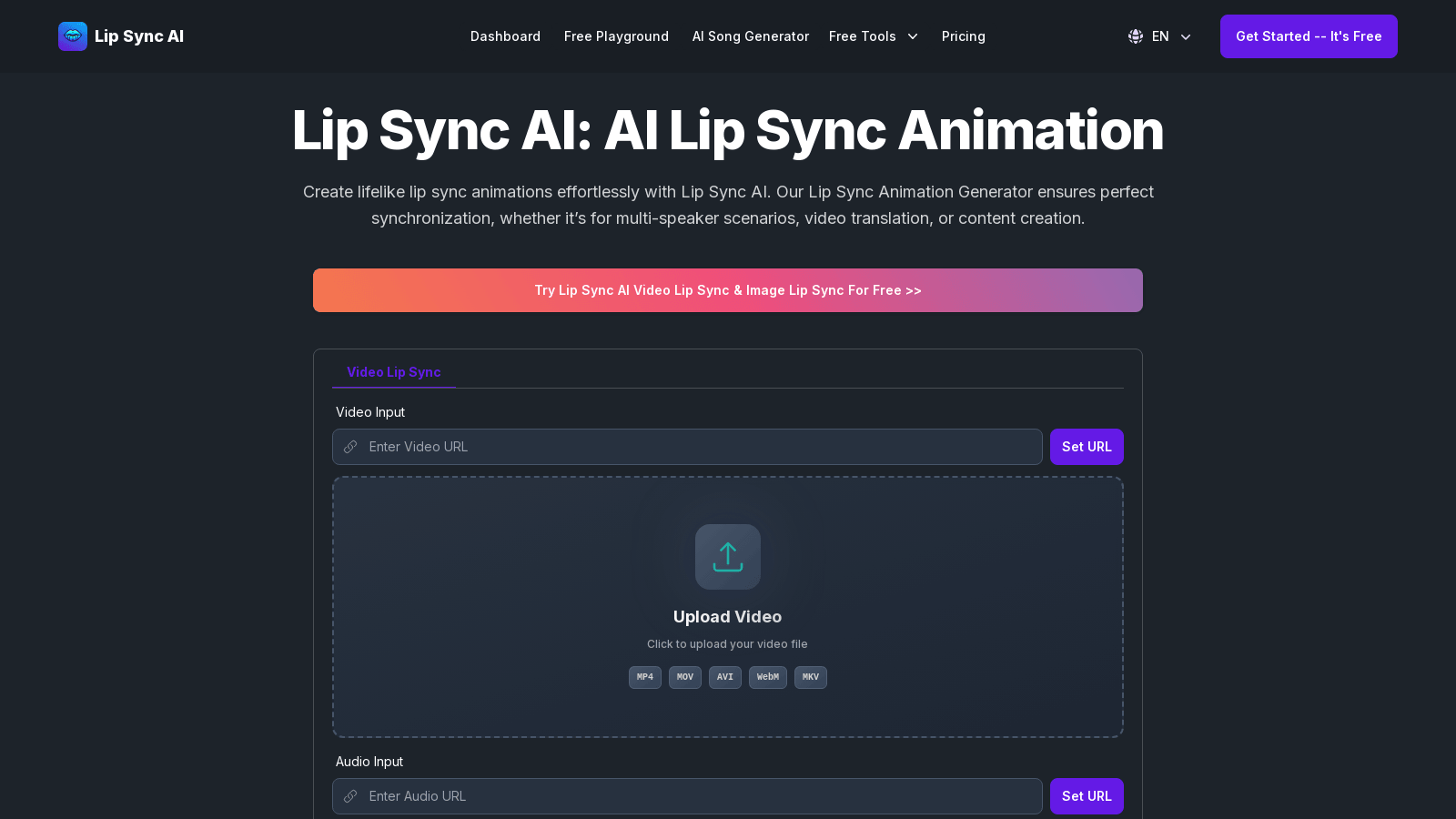
Task: Click the MP4 format badge
Action: pos(645,677)
